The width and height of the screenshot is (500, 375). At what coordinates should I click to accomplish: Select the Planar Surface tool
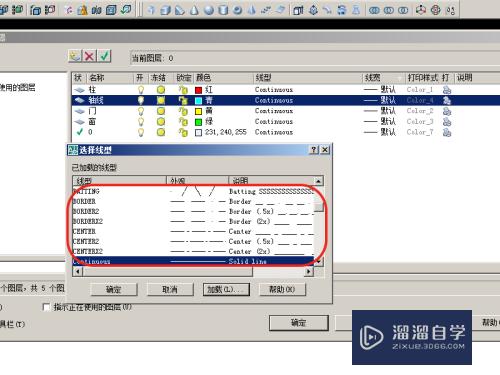coord(281,10)
